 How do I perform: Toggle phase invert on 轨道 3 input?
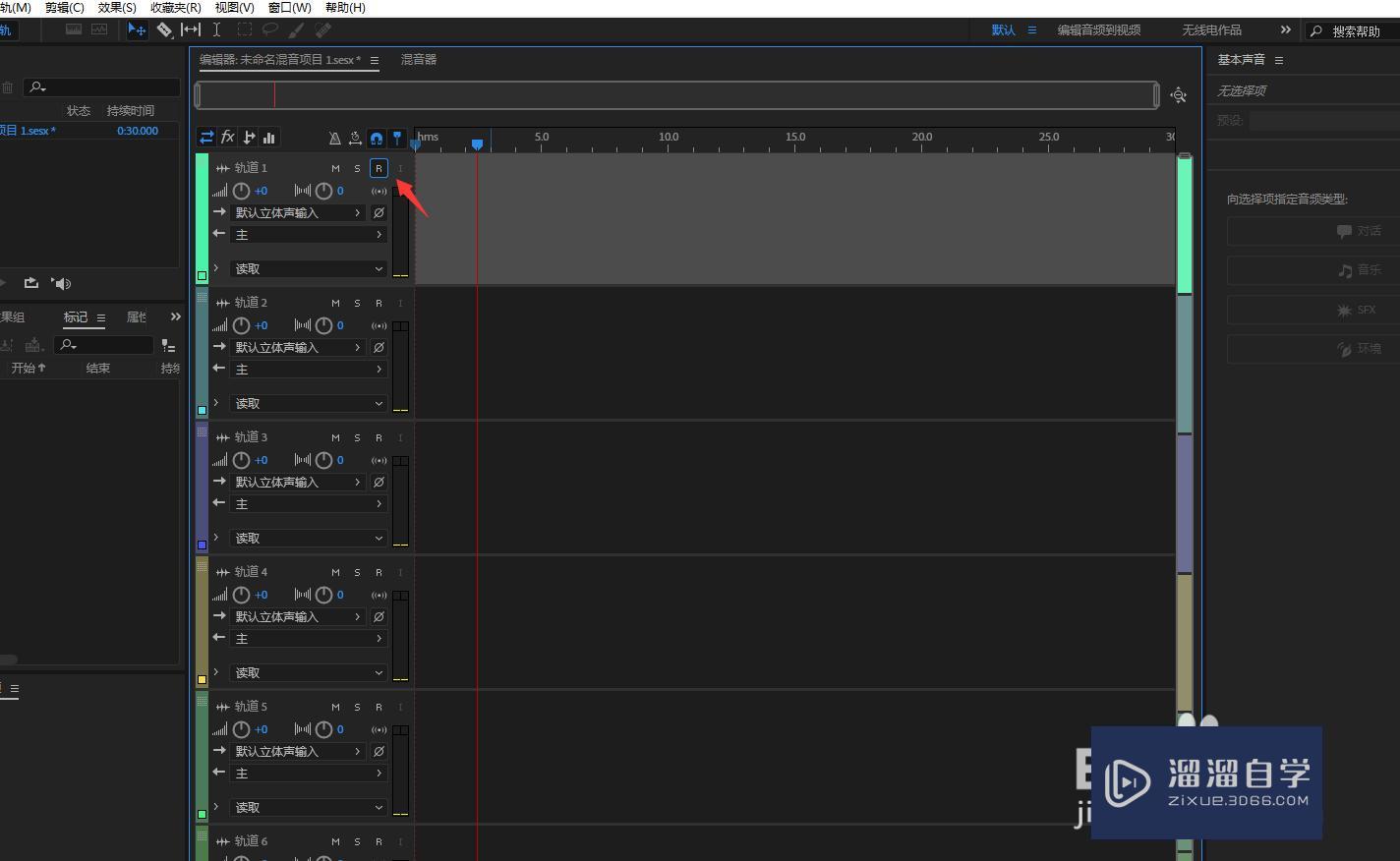[379, 483]
